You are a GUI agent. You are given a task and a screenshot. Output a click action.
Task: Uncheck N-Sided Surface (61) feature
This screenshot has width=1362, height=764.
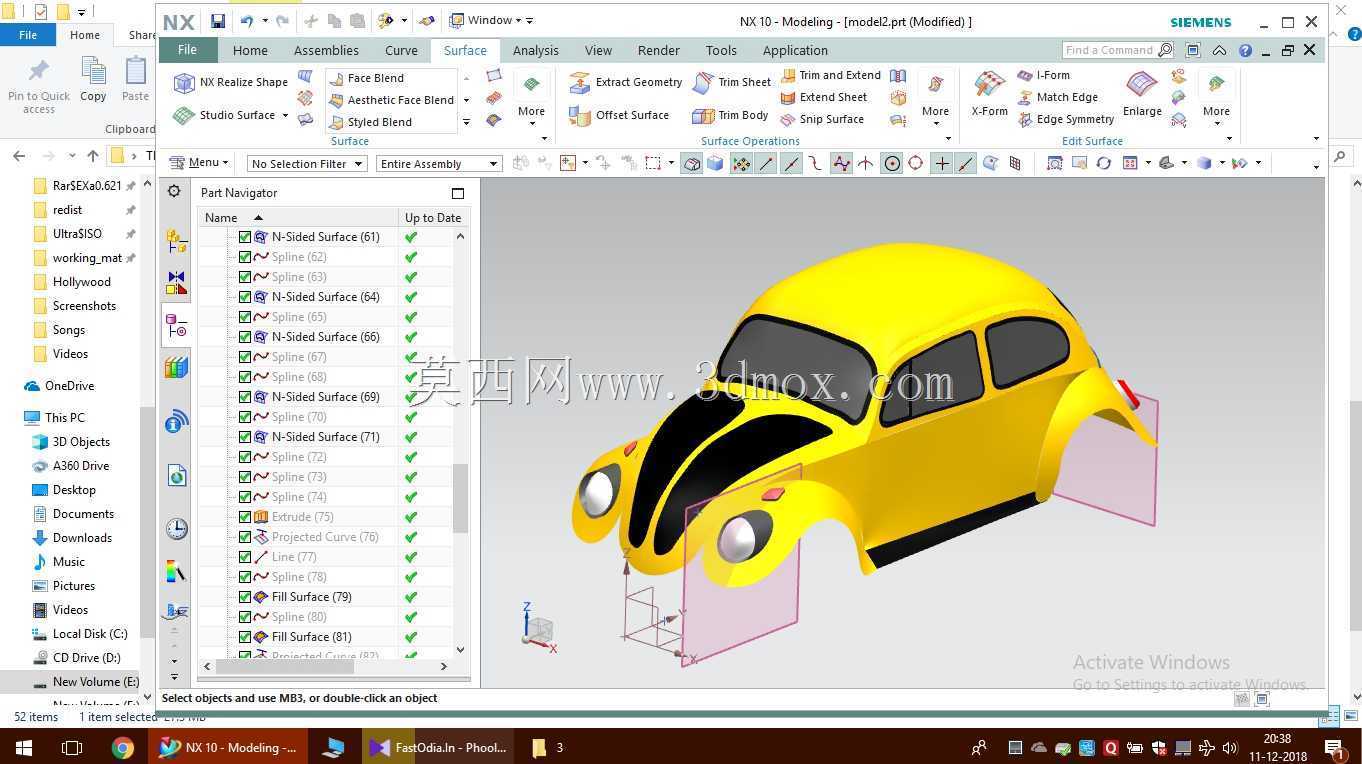(x=245, y=237)
